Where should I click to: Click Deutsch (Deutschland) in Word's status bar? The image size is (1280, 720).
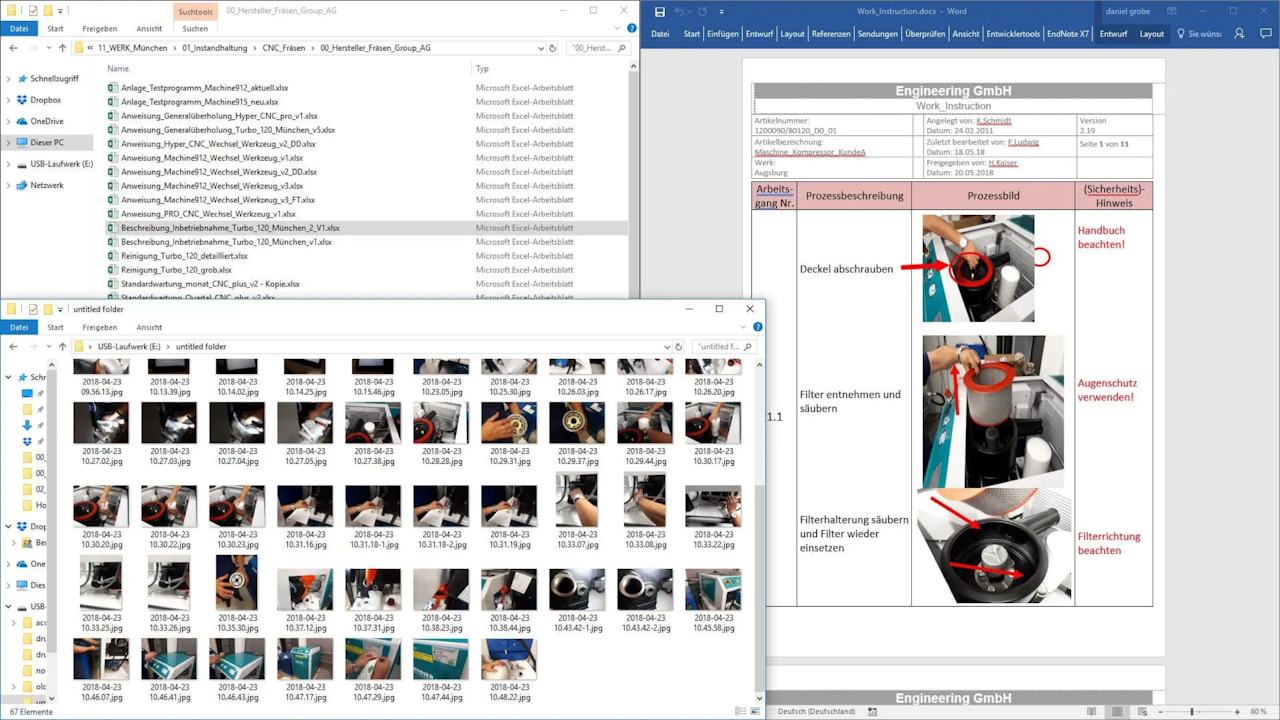point(817,711)
